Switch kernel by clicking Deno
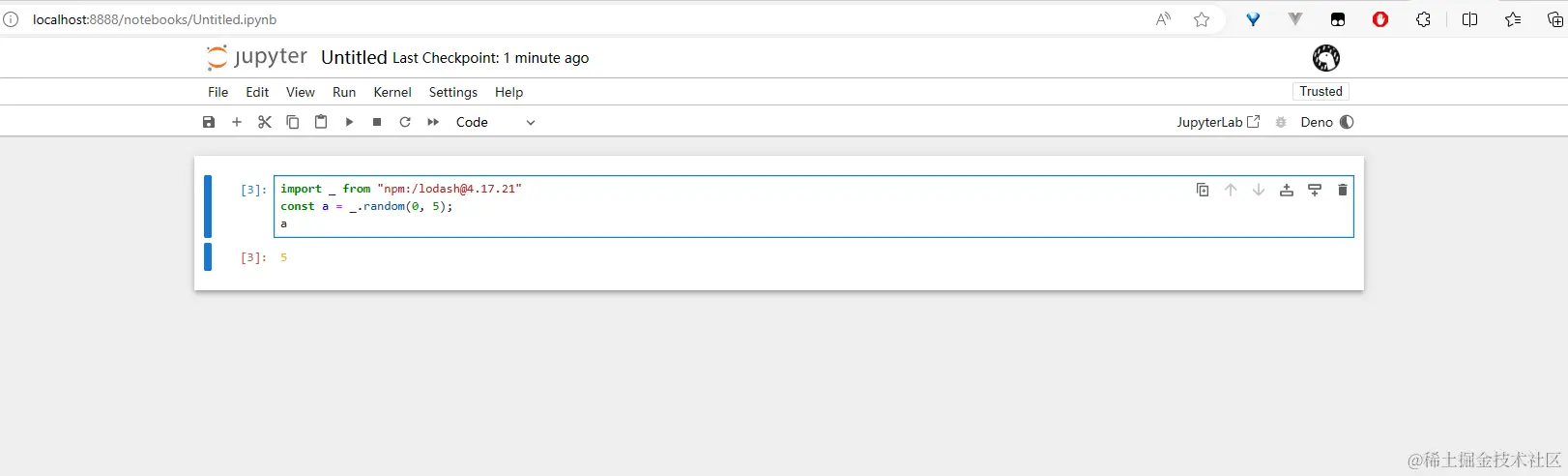1568x476 pixels. 1316,122
